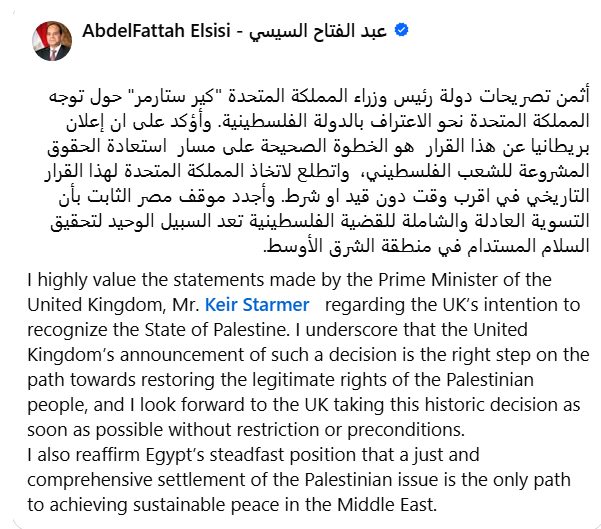This screenshot has width=601, height=529.
Task: Click the blue verified badge icon
Action: 400,32
